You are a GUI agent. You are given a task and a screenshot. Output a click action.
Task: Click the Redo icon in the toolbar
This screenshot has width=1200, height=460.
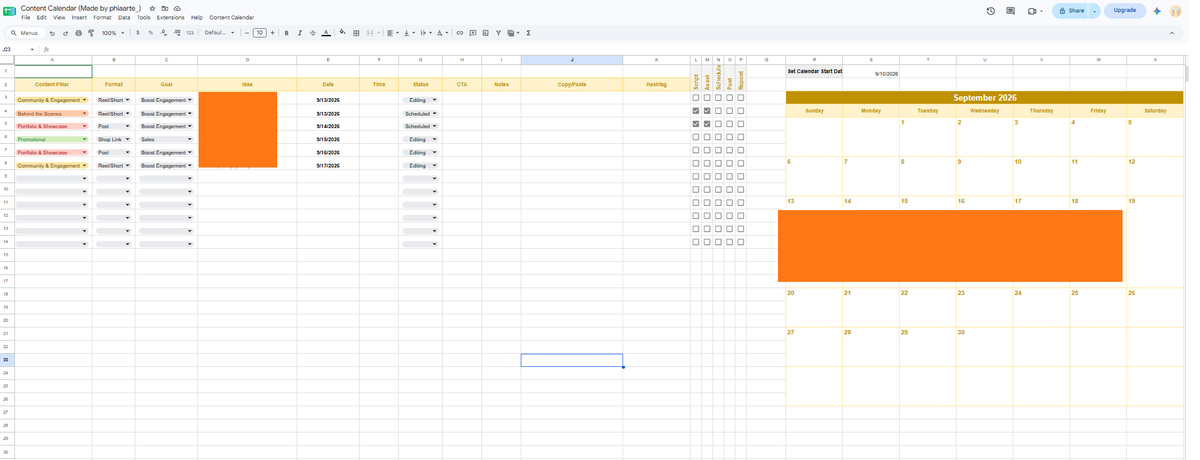[65, 33]
